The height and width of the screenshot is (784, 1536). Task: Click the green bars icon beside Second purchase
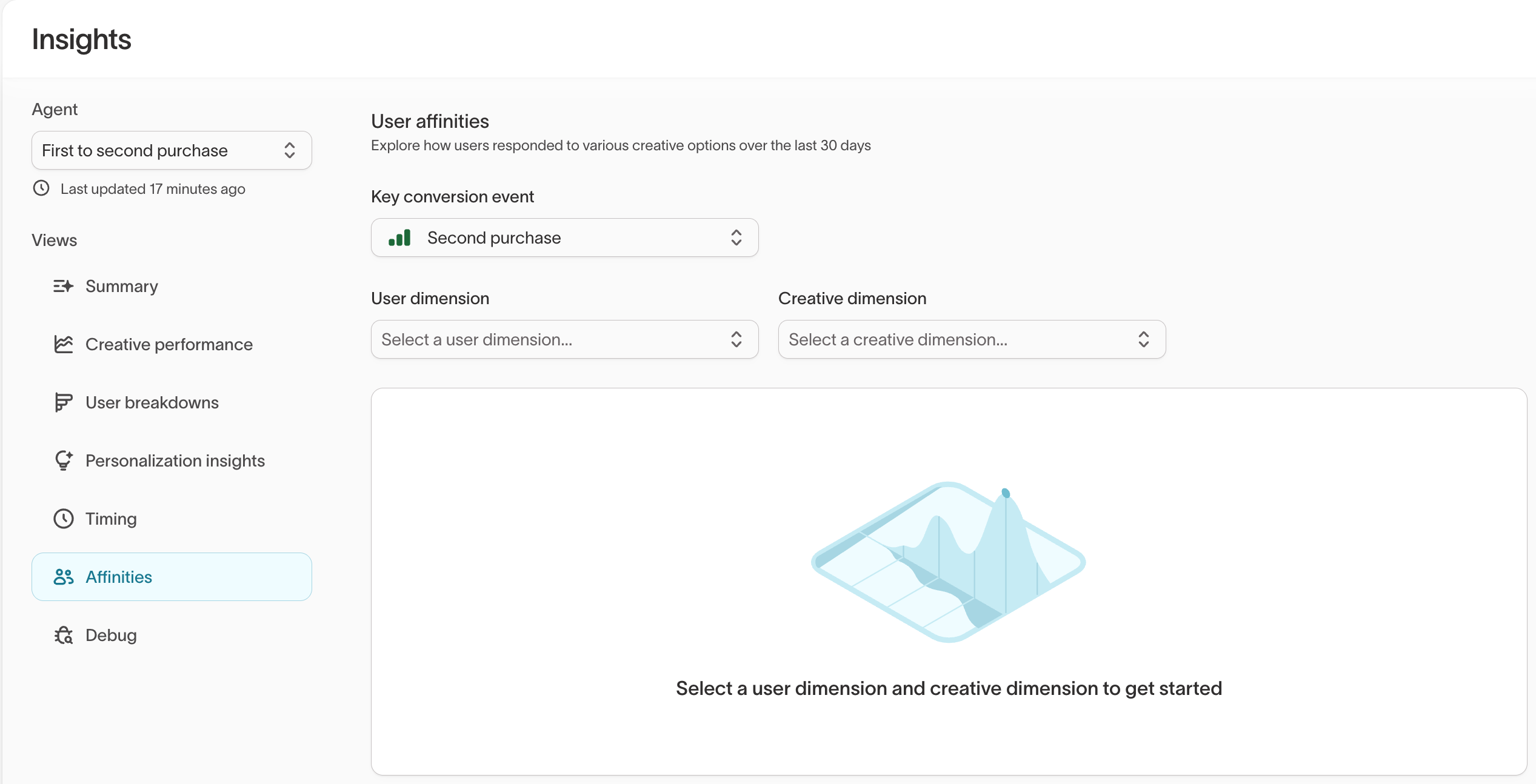coord(399,238)
